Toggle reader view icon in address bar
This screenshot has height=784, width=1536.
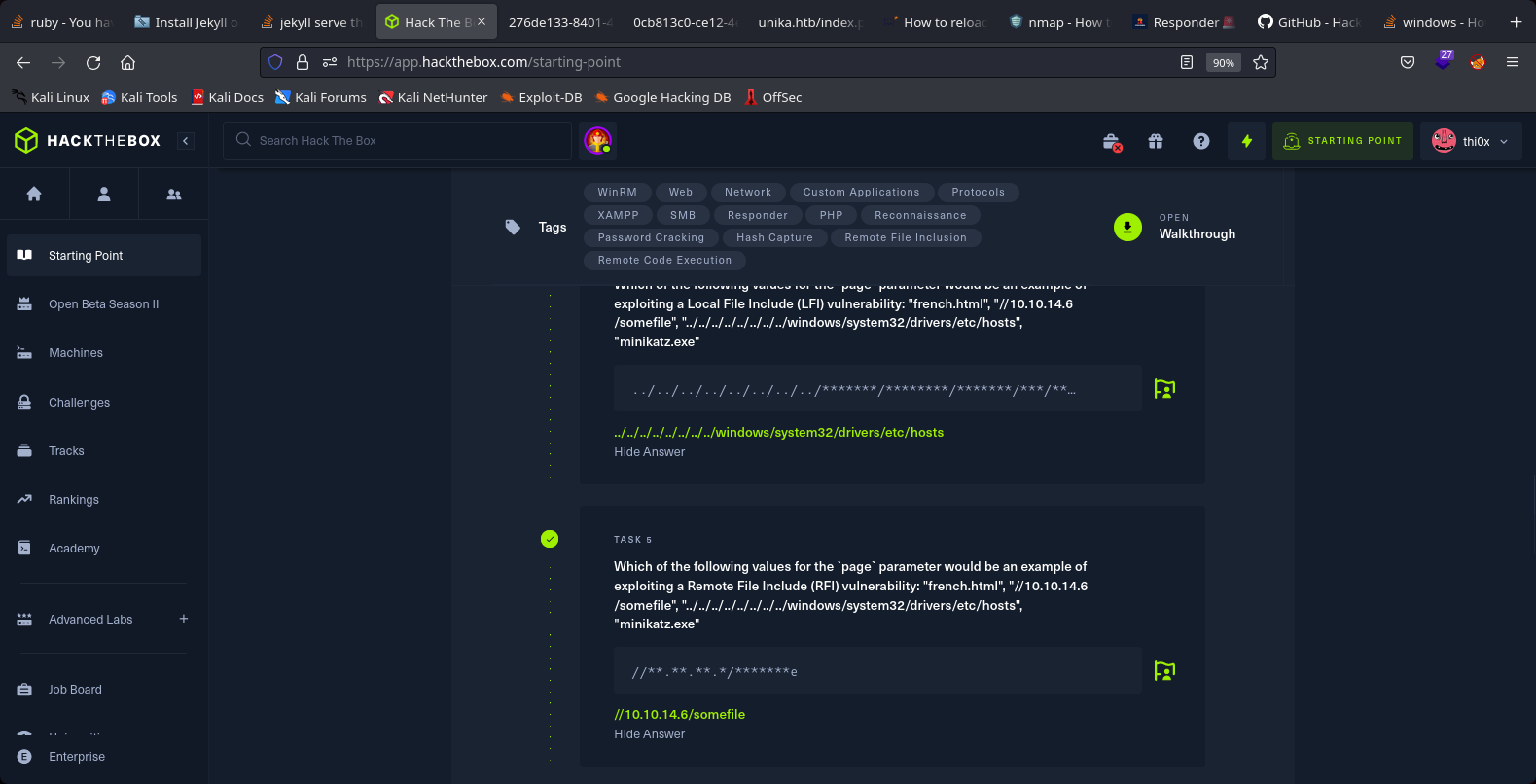tap(1187, 62)
